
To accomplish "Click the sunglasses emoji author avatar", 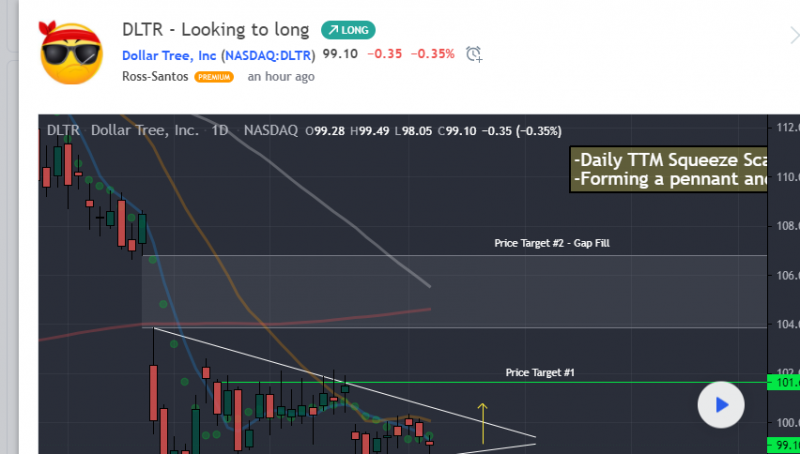I will click(70, 53).
